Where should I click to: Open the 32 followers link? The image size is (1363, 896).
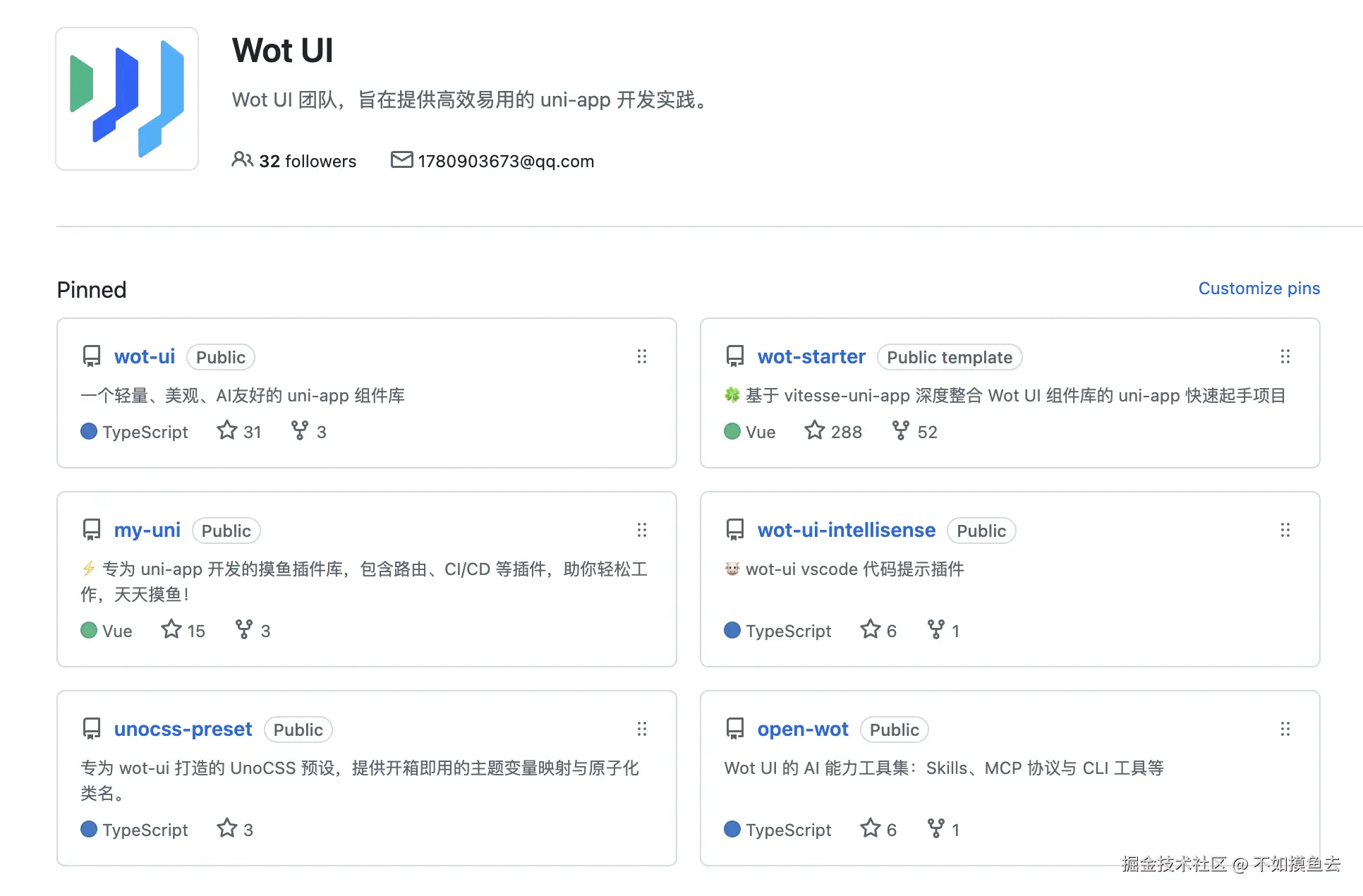click(x=294, y=161)
